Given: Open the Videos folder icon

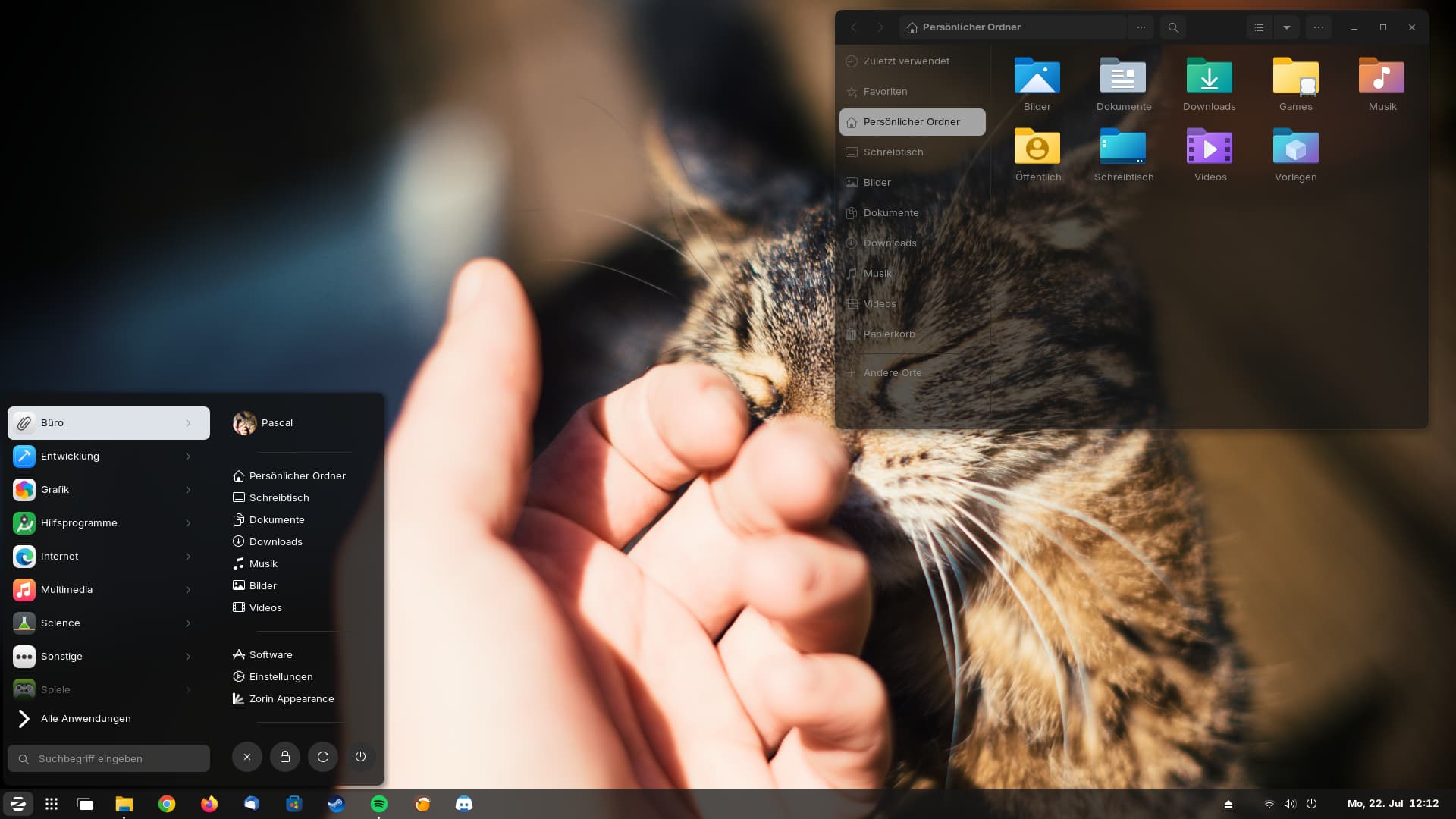Looking at the screenshot, I should click(x=1209, y=149).
